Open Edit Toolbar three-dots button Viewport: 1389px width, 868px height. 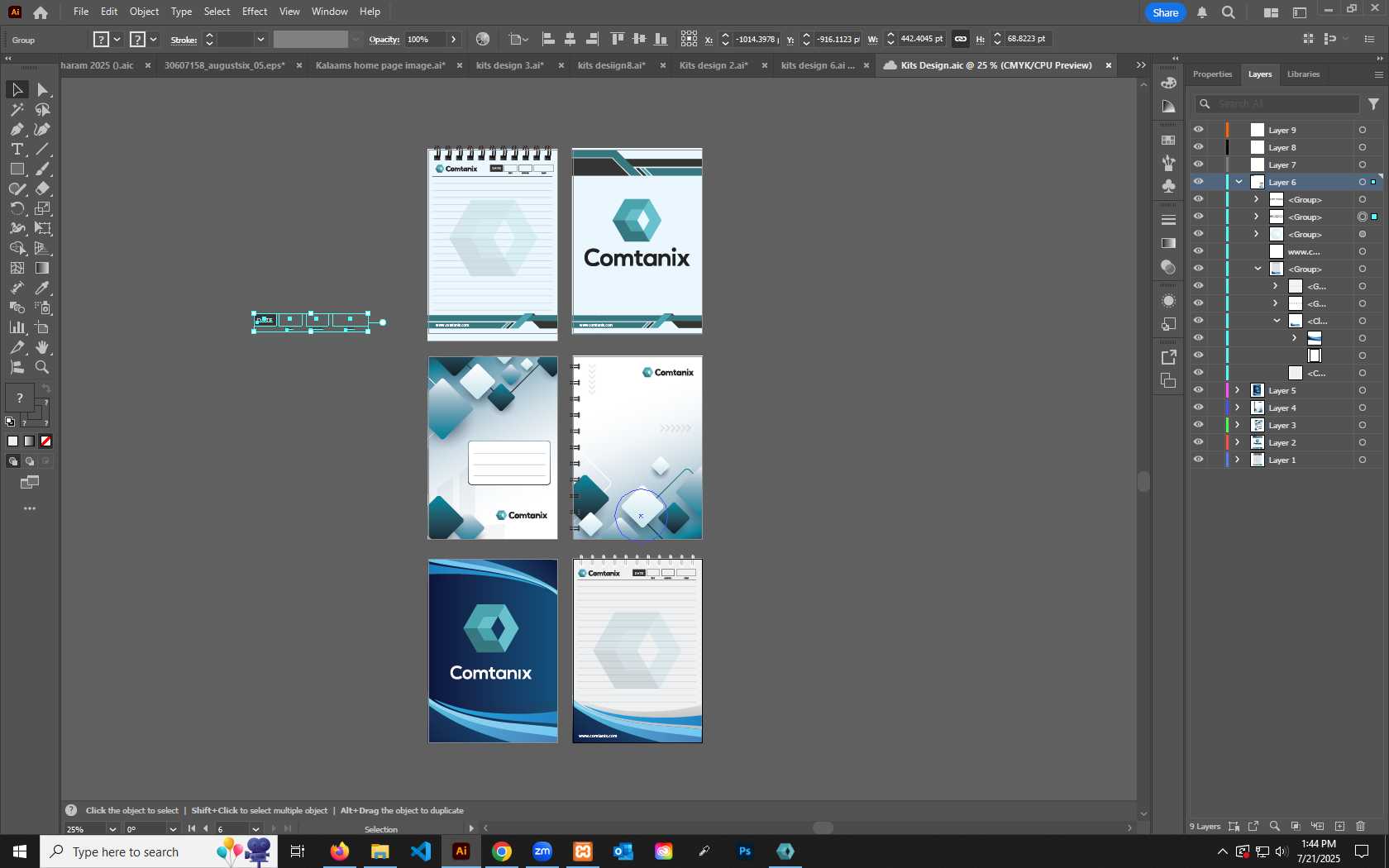[x=30, y=508]
